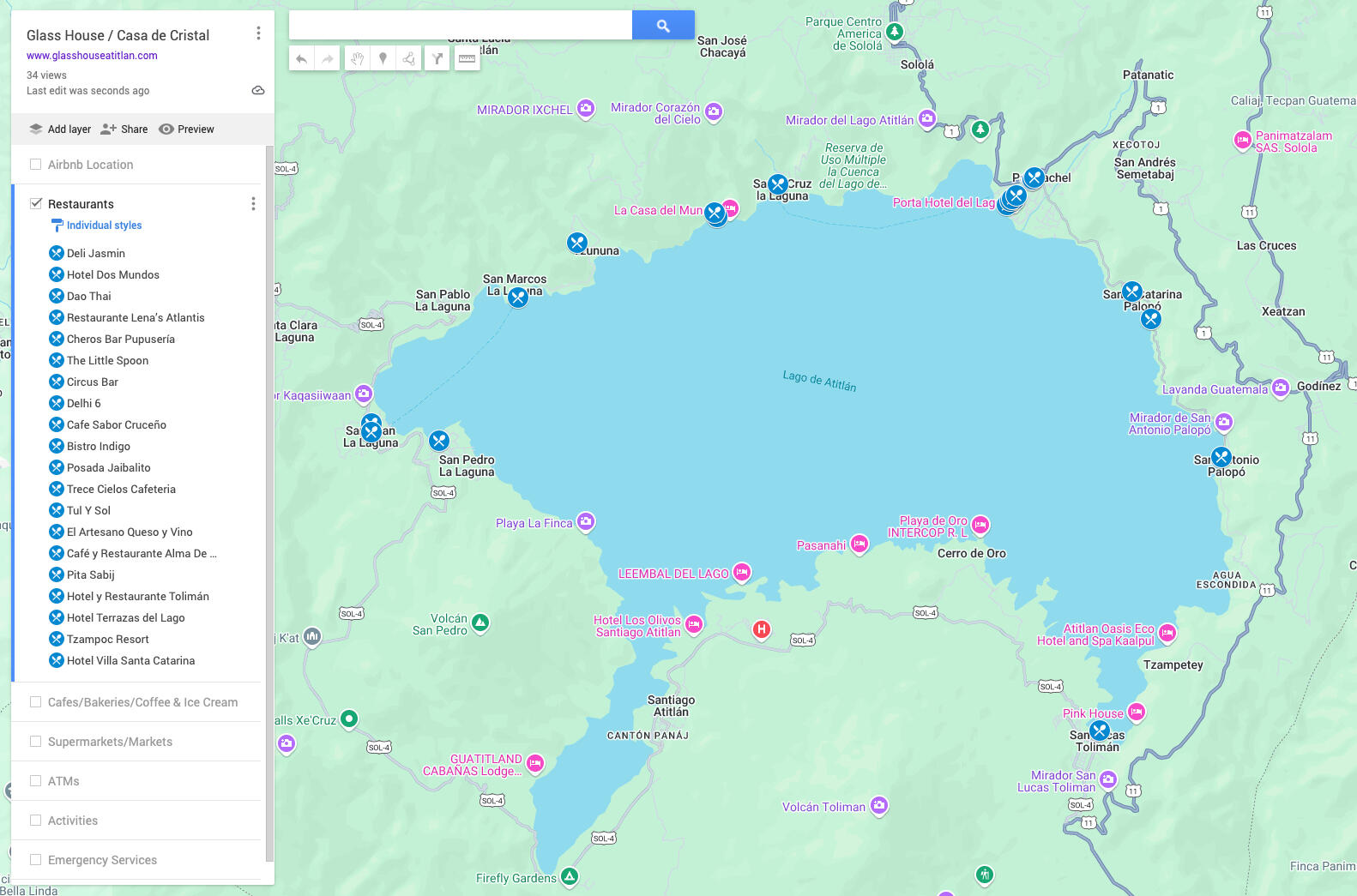This screenshot has width=1357, height=896.
Task: Click the Share button
Action: coord(124,129)
